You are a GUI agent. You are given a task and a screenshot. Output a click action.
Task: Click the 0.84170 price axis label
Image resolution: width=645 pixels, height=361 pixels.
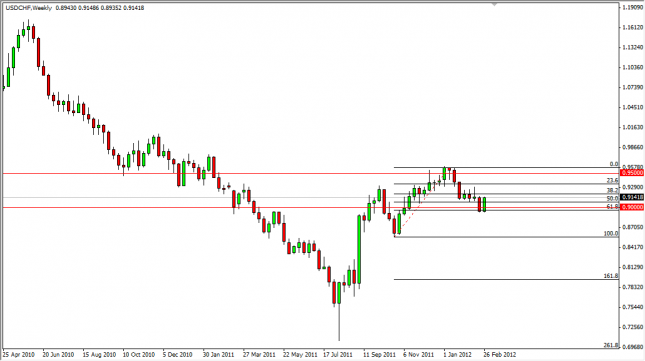point(633,247)
